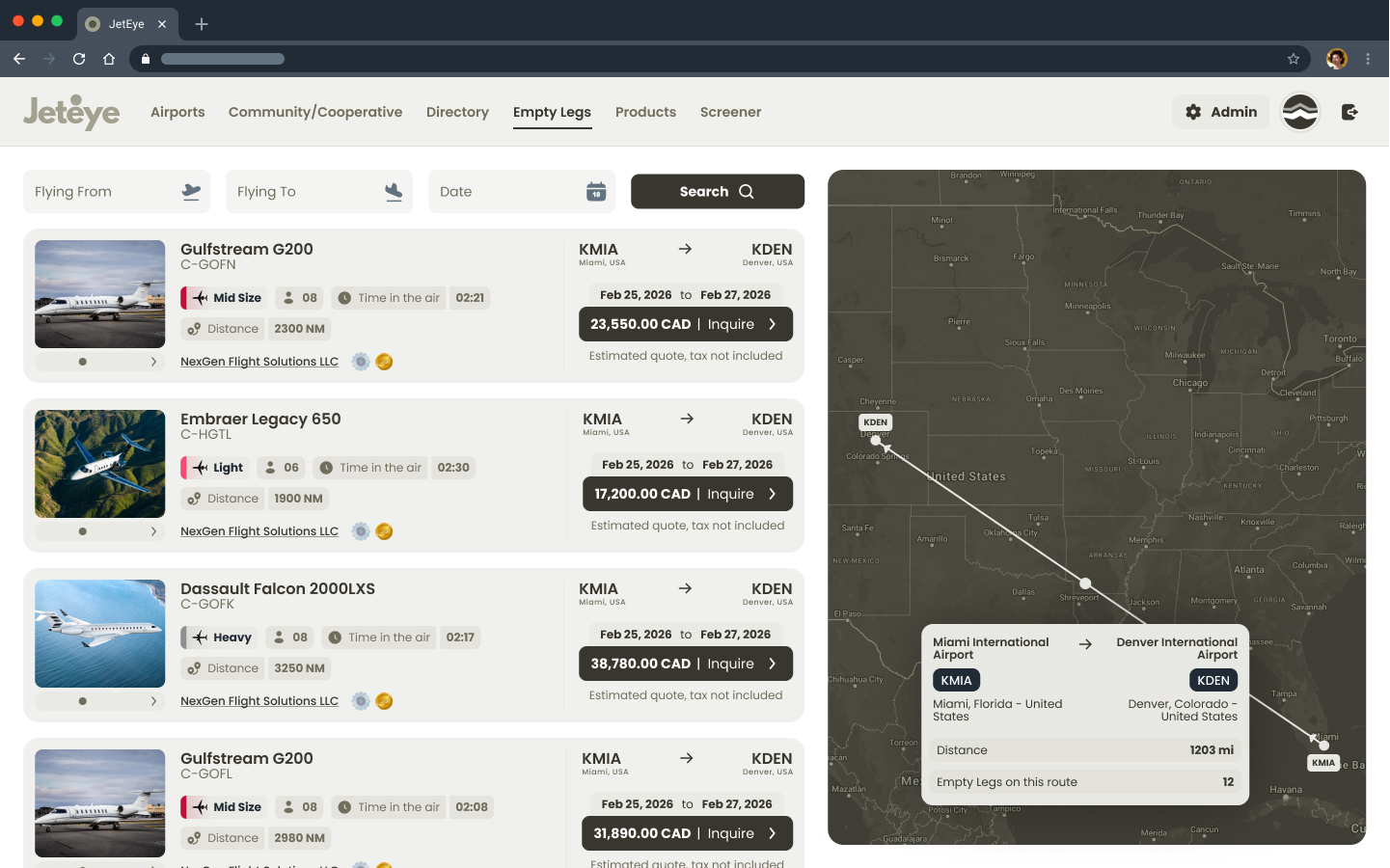This screenshot has width=1390, height=868.
Task: Show next photo of Embraer Legacy 650
Action: point(153,531)
